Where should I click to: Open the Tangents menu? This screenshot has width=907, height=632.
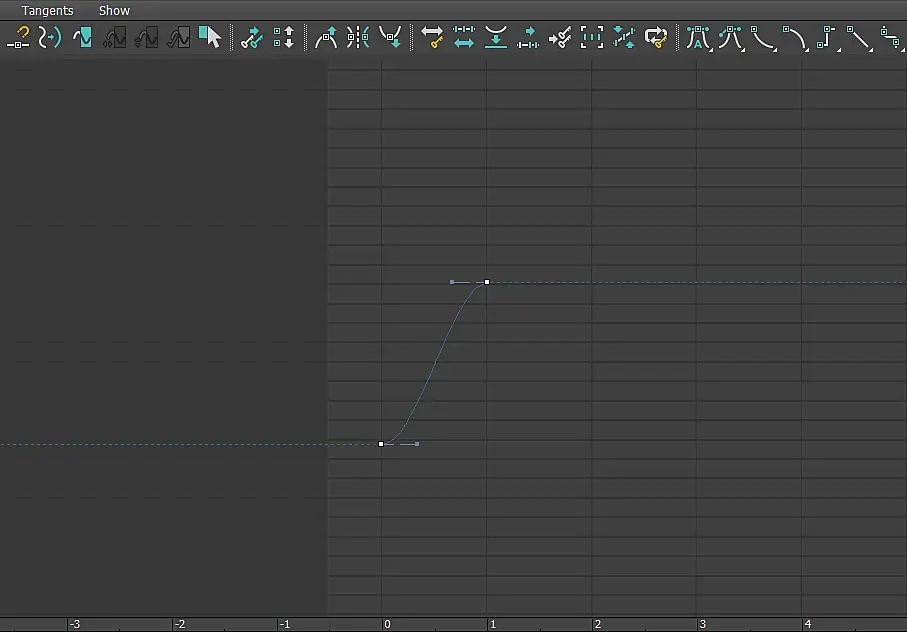point(47,10)
